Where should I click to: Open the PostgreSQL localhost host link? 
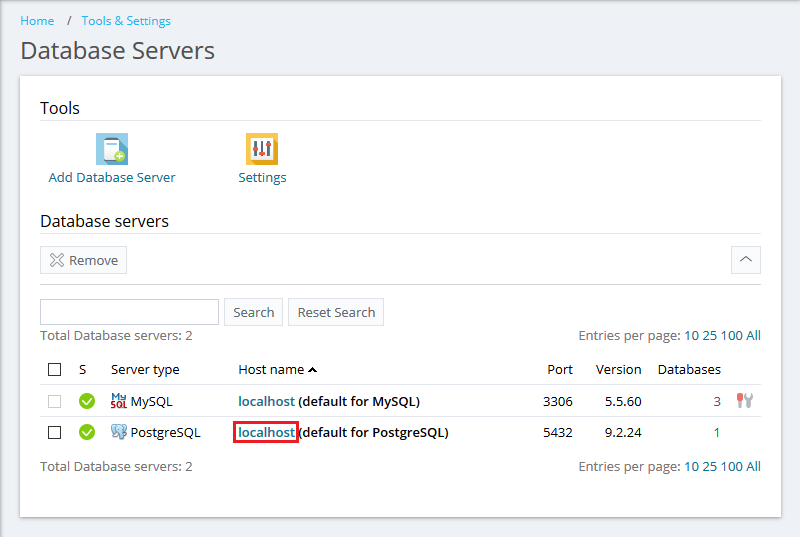[x=266, y=433]
